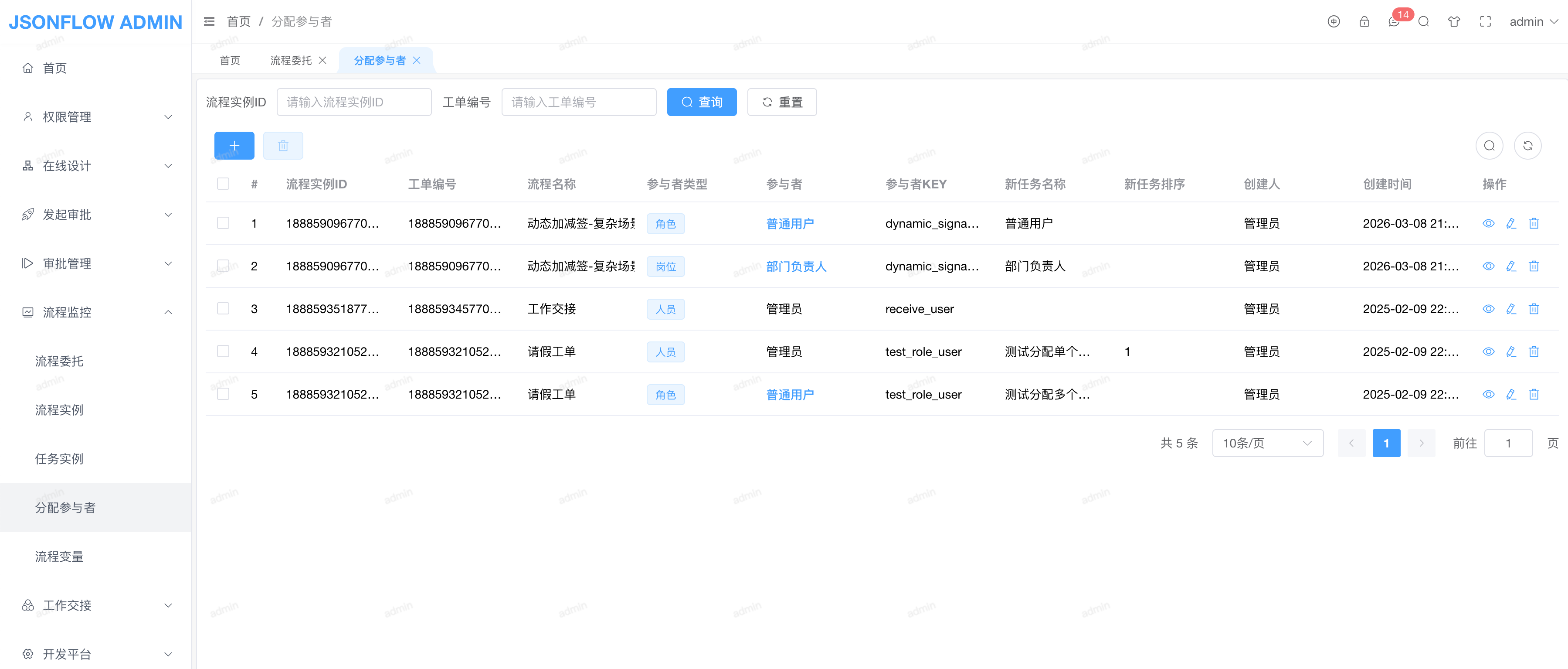Screen dimensions: 1568x669
Task: Tick the checkbox for row 4
Action: pos(224,351)
